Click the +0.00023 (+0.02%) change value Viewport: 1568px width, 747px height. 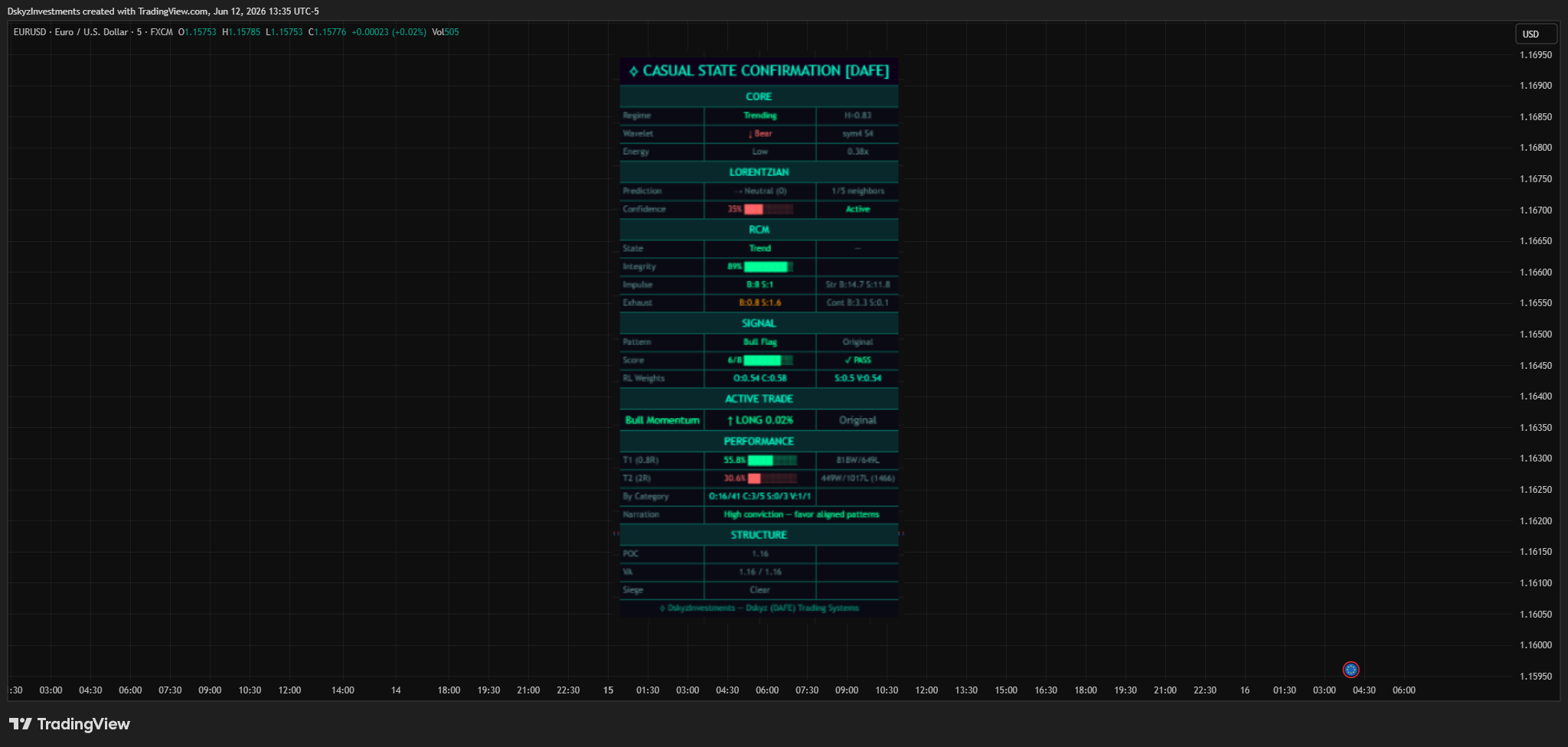click(x=389, y=32)
